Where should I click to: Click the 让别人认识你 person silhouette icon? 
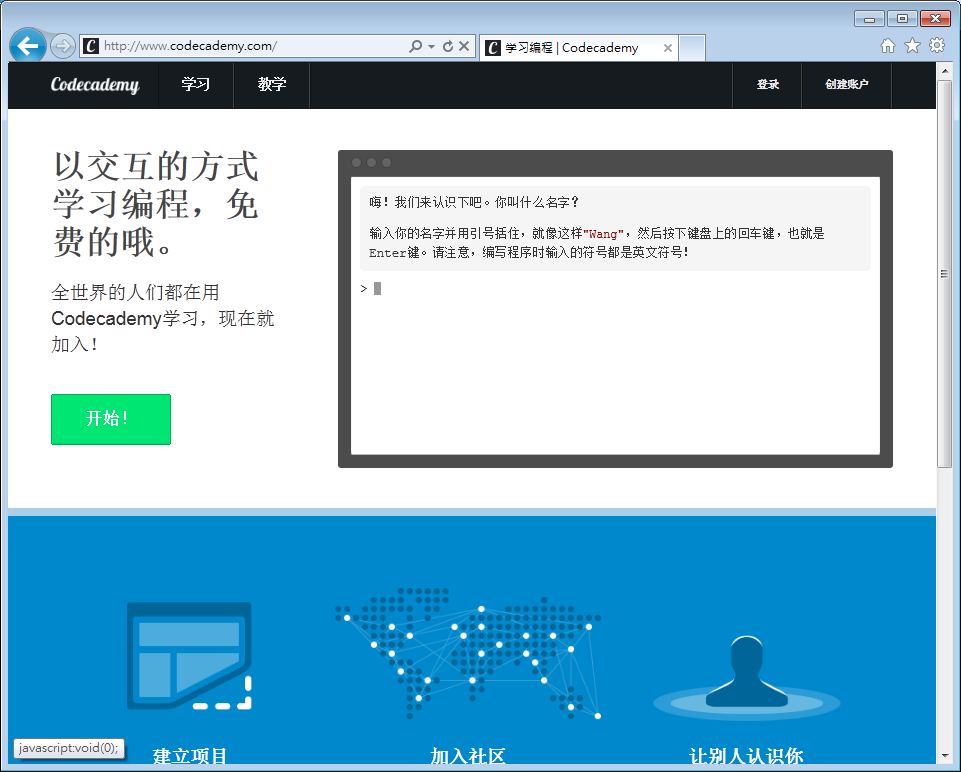tap(746, 678)
